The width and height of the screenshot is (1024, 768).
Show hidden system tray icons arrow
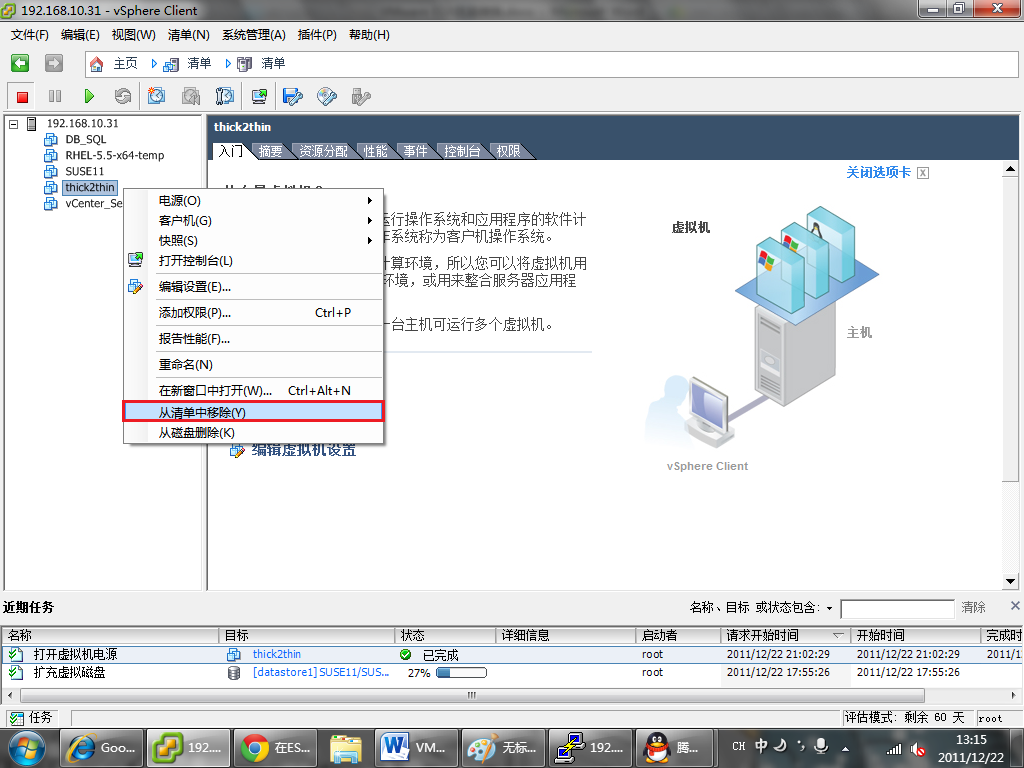(845, 748)
